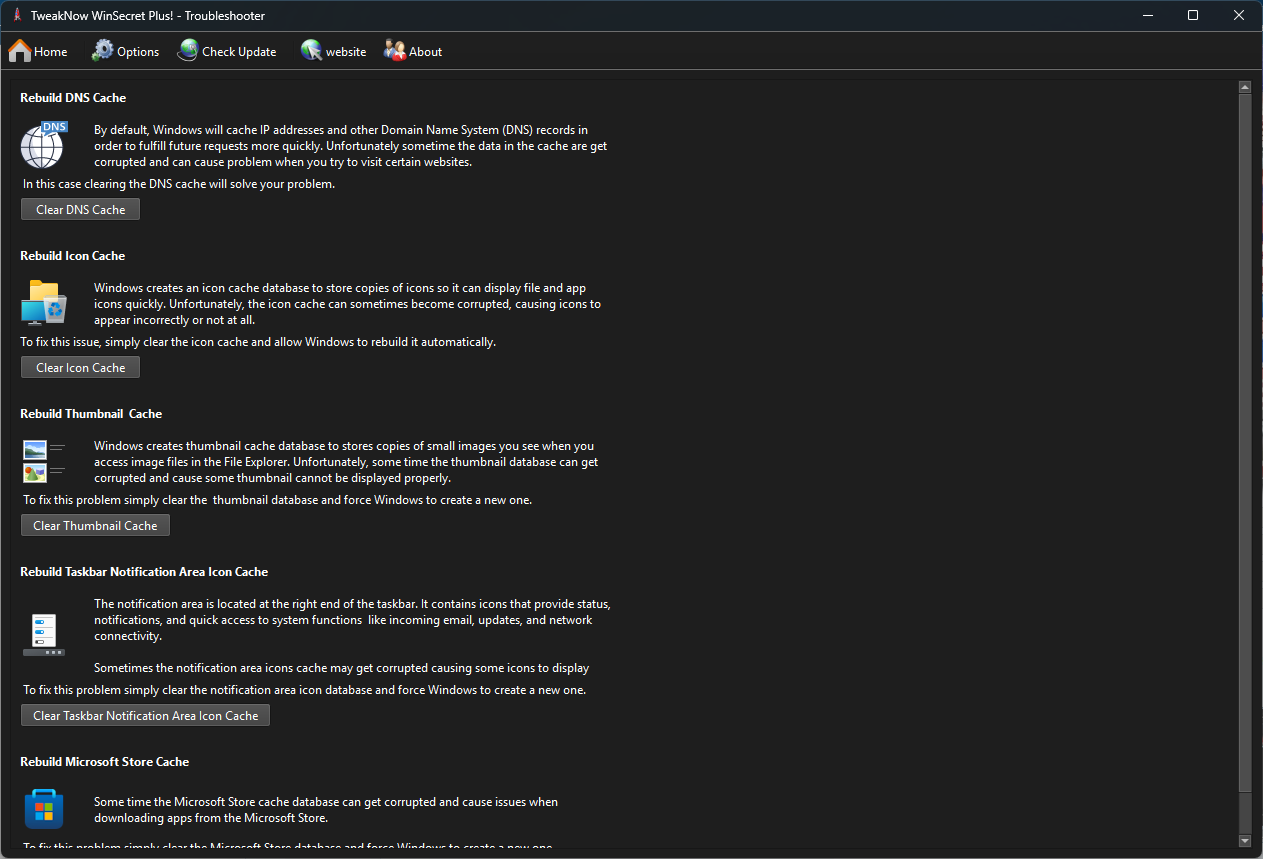1263x859 pixels.
Task: Click the Rebuild DNS Cache heading
Action: pyautogui.click(x=73, y=98)
